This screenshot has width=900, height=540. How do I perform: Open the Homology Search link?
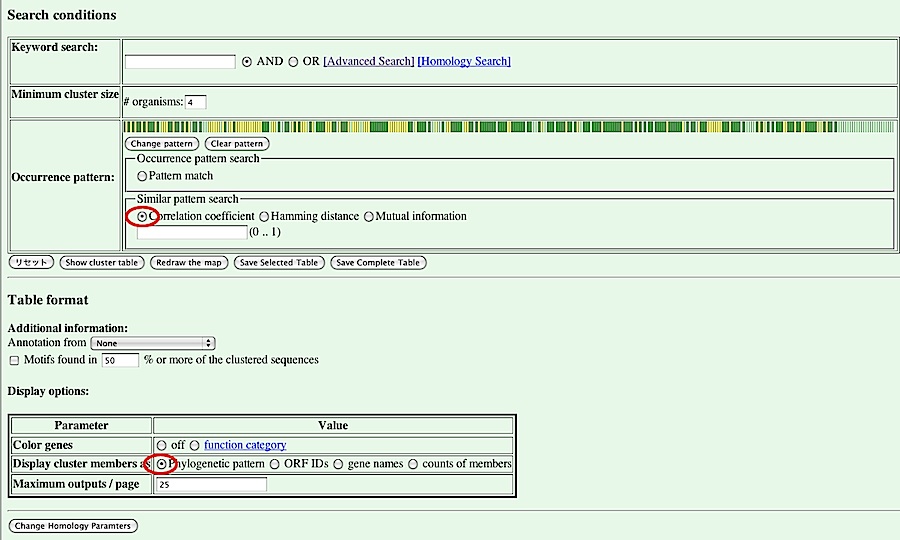pos(464,62)
